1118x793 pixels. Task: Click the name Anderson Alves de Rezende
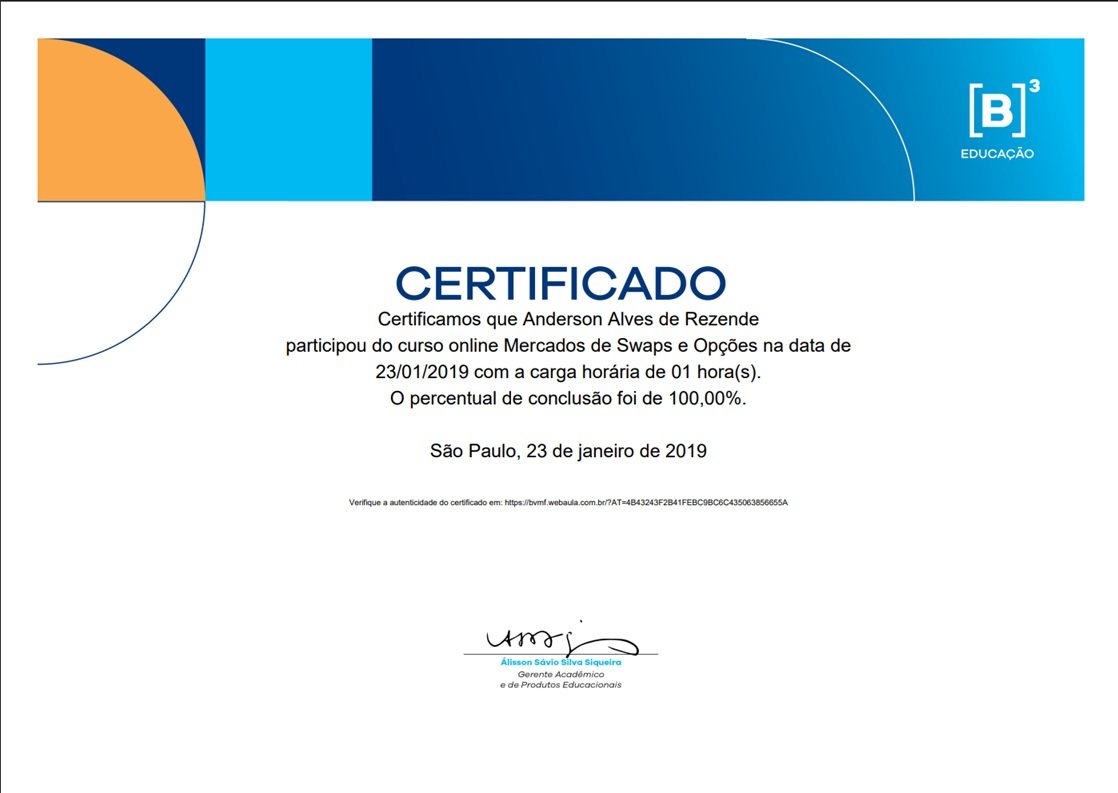click(x=641, y=318)
